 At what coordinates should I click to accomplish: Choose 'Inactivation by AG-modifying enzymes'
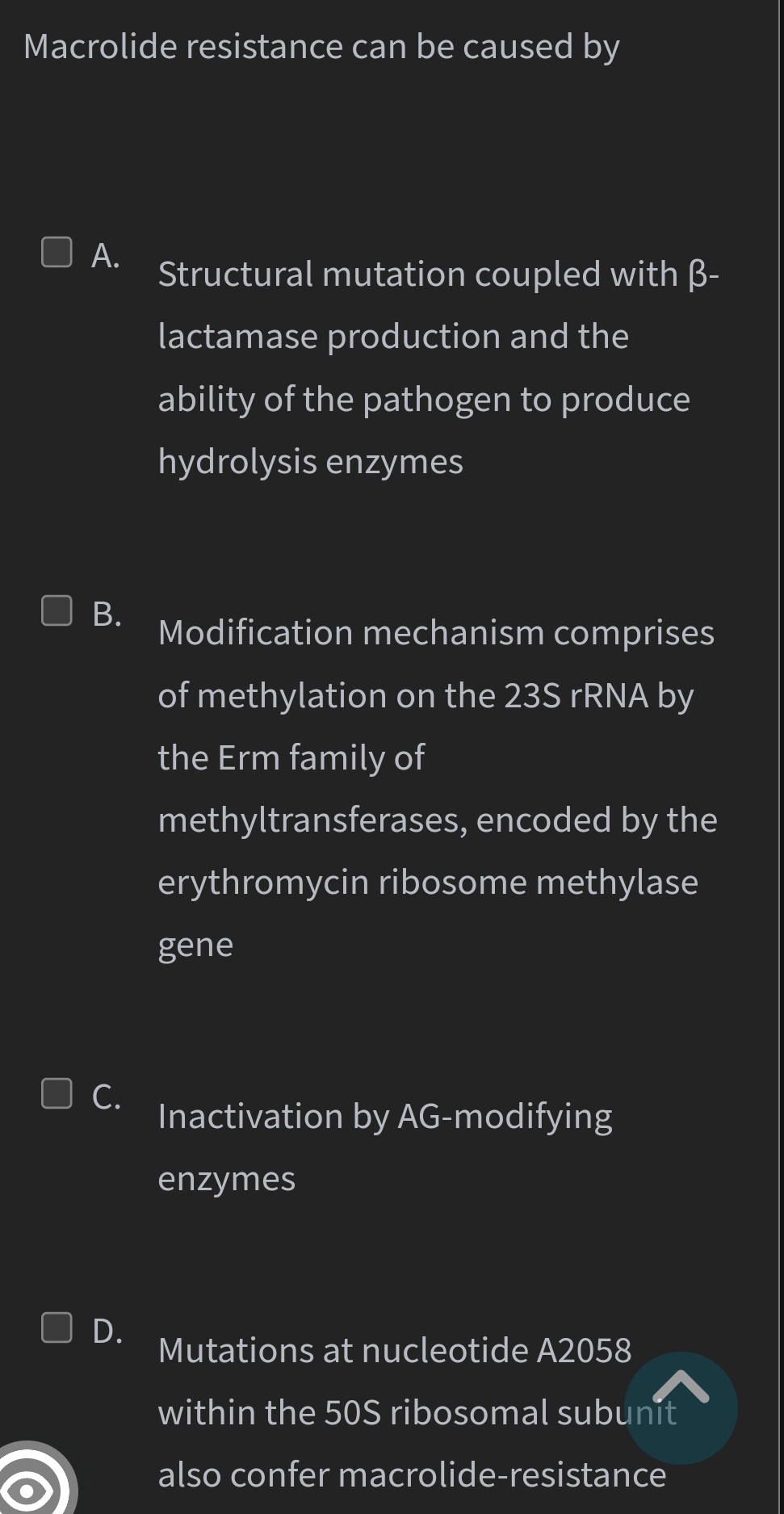pyautogui.click(x=385, y=1147)
